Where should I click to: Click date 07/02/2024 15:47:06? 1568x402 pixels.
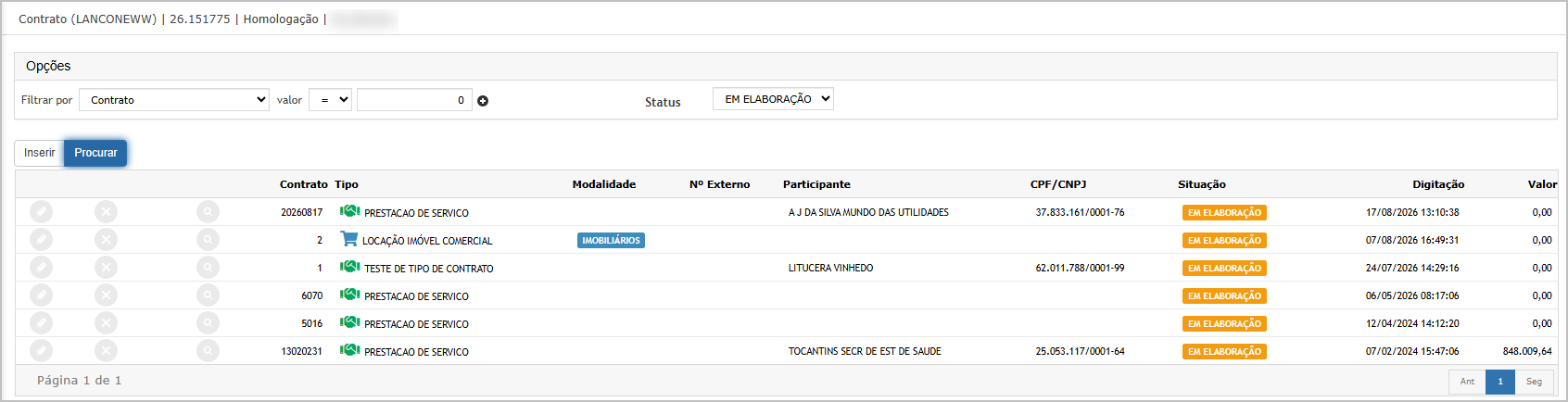pyautogui.click(x=1412, y=351)
